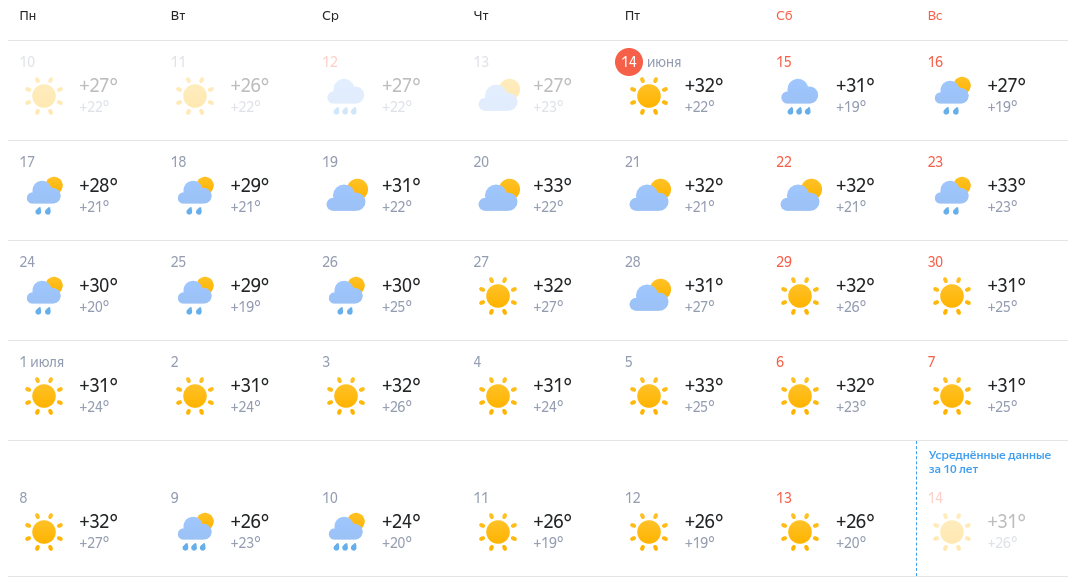Click the rainy icon for July 9
Image resolution: width=1091 pixels, height=582 pixels.
tap(196, 532)
